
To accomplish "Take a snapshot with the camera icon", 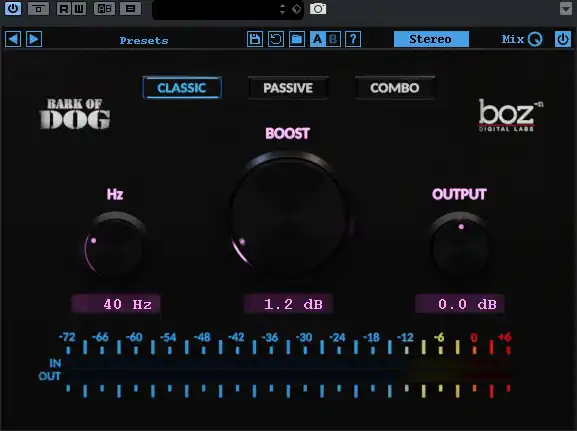I will coord(318,8).
